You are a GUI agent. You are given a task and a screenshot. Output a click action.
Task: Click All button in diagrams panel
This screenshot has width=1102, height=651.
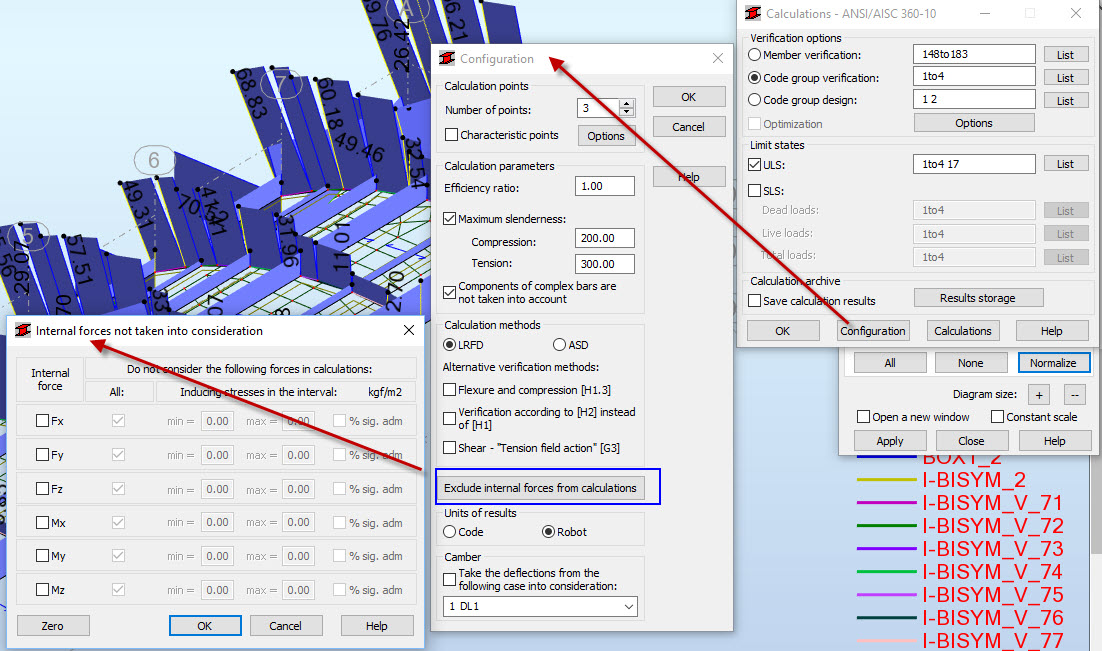(890, 363)
